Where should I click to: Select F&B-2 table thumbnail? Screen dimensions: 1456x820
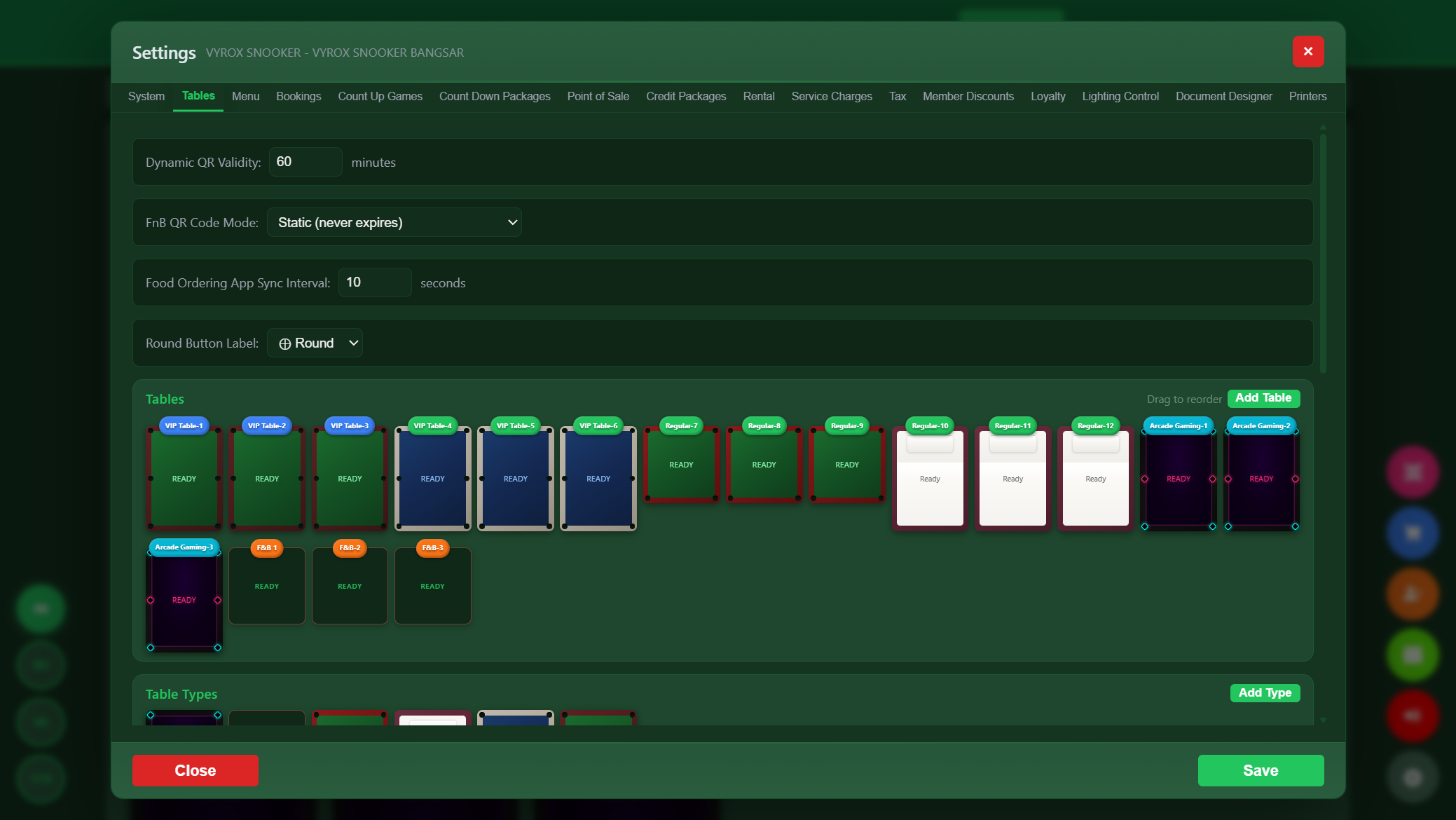(350, 582)
